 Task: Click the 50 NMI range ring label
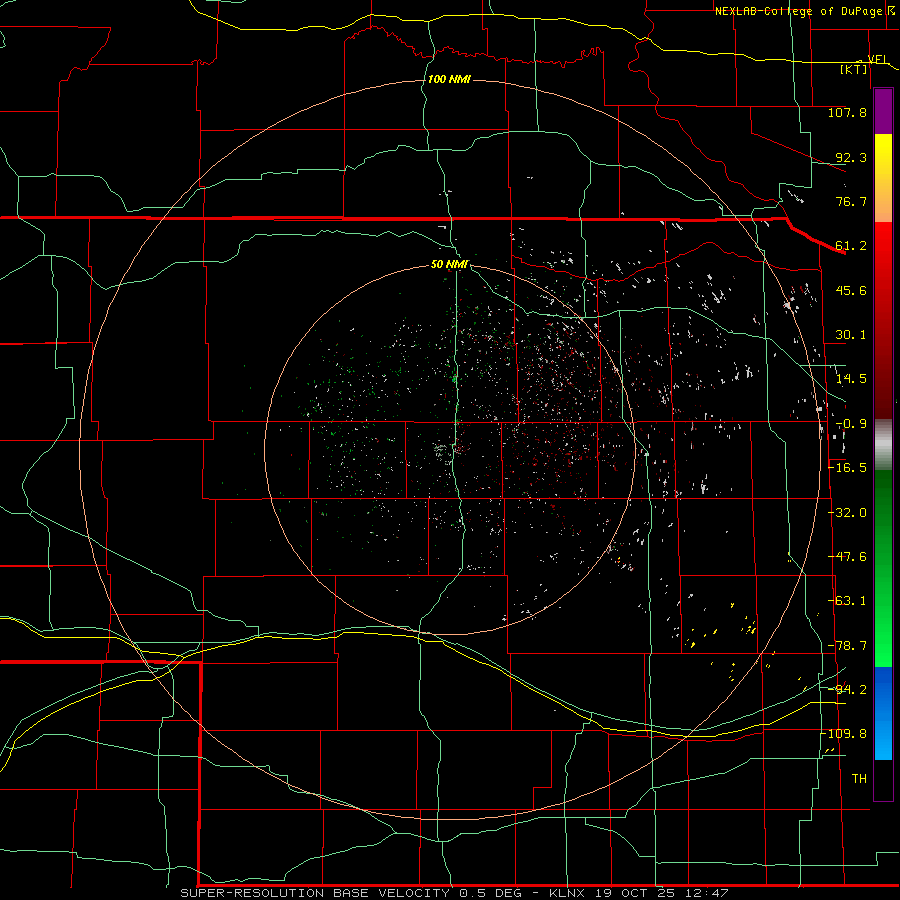point(449,265)
